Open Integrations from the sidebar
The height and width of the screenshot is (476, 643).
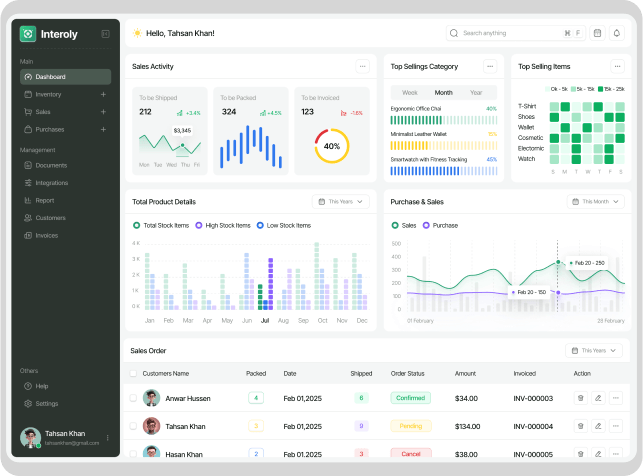pyautogui.click(x=51, y=183)
